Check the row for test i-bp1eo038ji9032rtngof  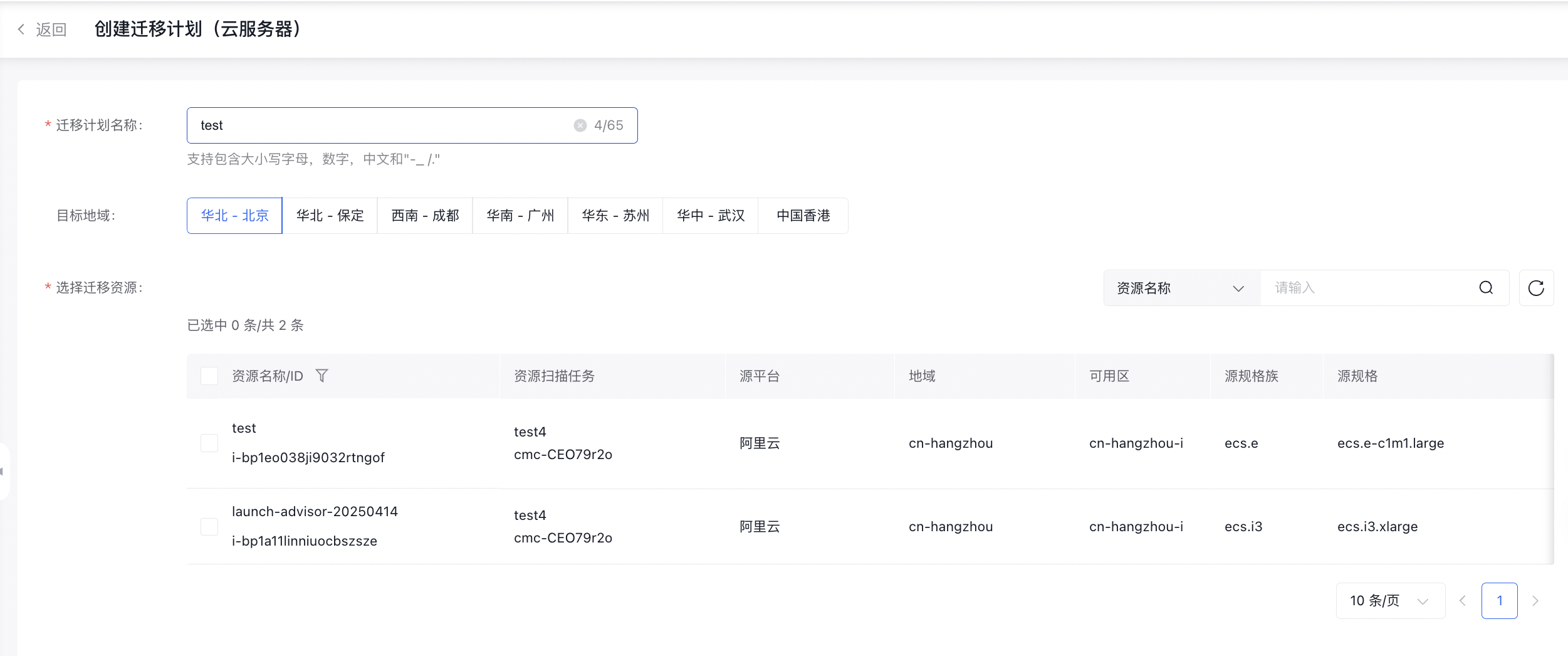pos(209,443)
